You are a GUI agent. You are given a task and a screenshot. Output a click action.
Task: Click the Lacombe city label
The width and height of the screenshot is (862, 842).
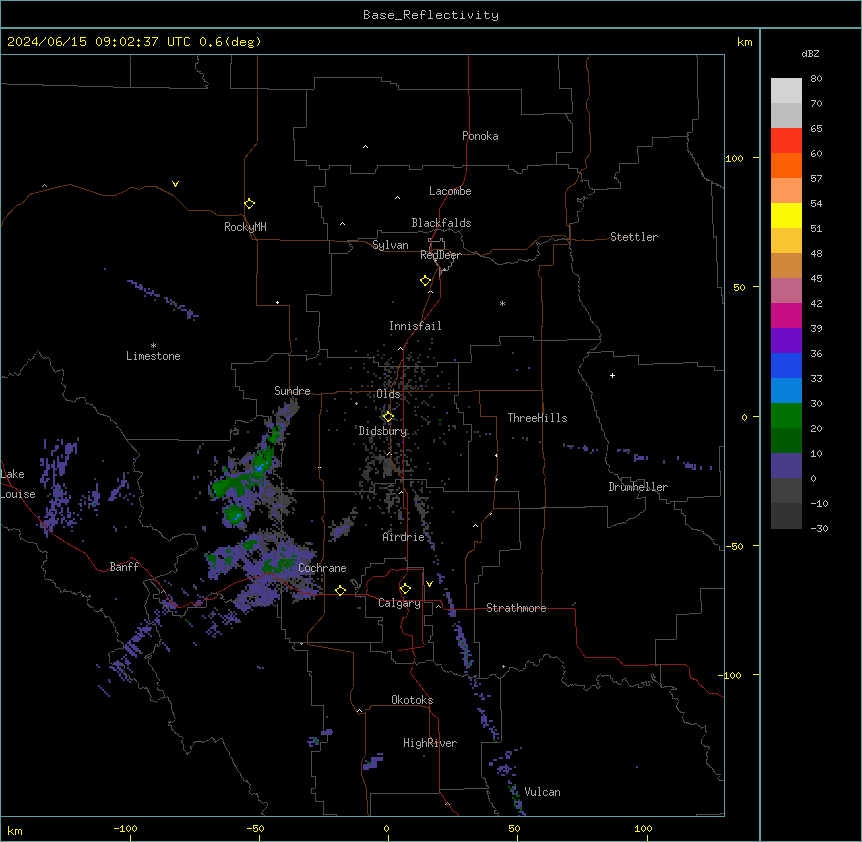point(450,191)
